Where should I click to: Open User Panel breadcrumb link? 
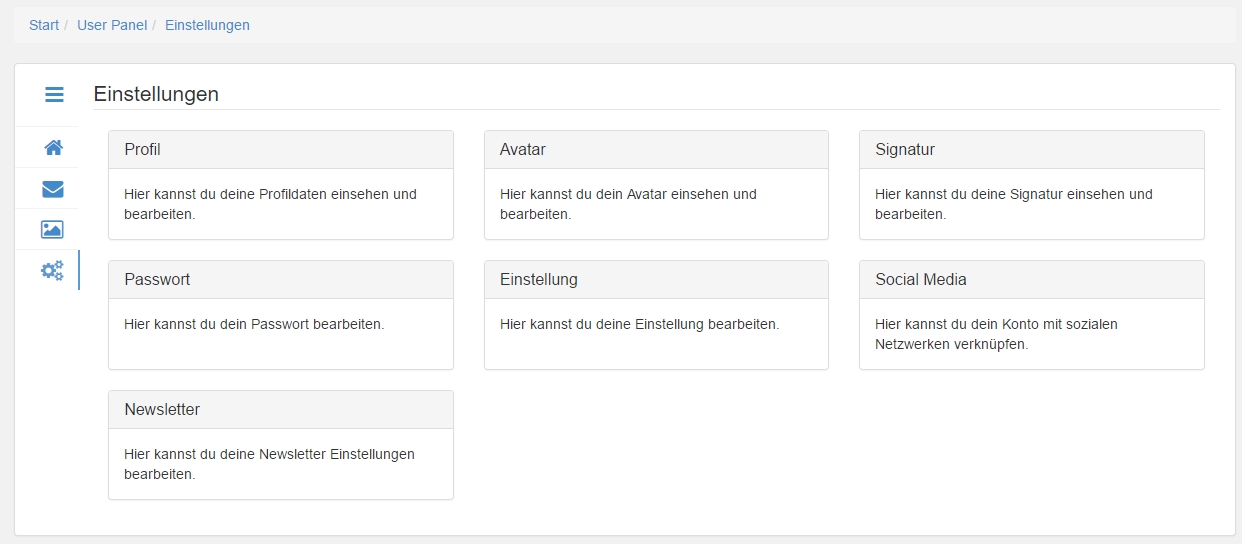click(x=112, y=25)
